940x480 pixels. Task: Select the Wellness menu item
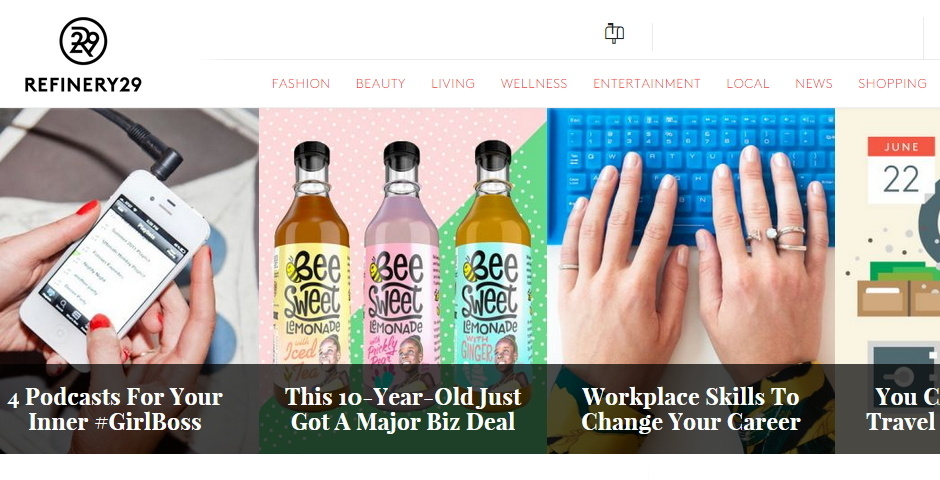[x=534, y=83]
